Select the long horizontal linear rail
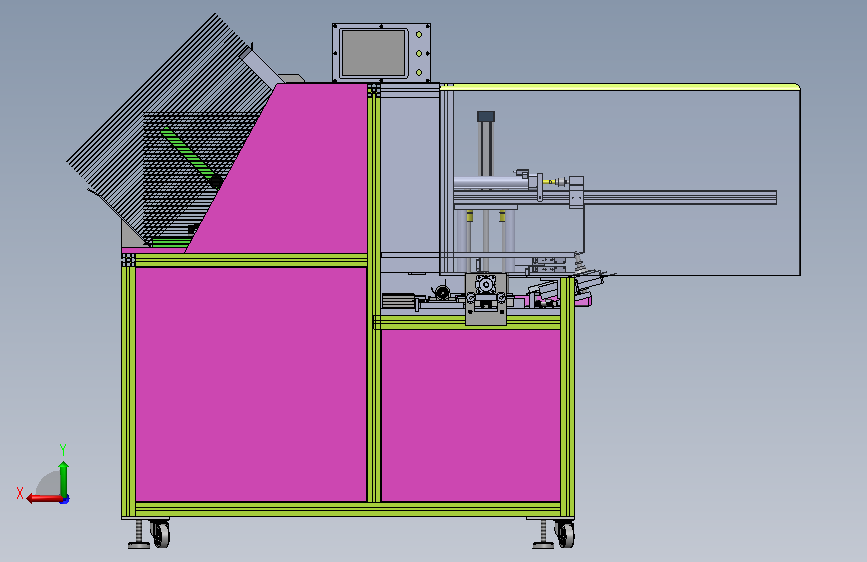Screen dimensions: 867x562 click(x=615, y=197)
